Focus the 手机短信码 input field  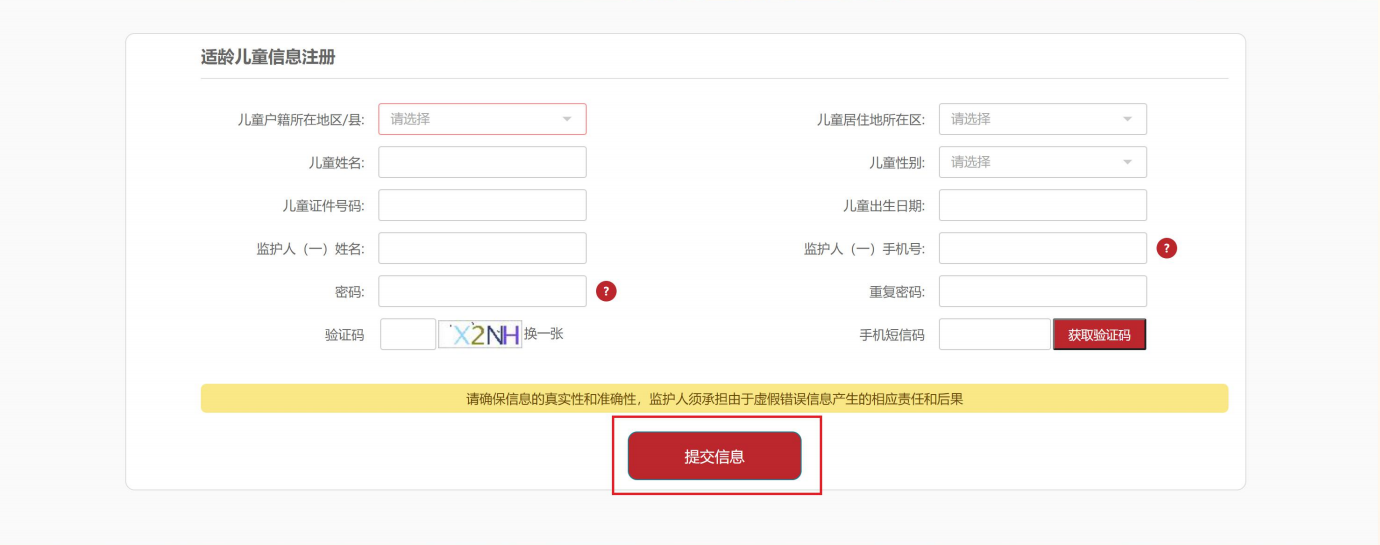(x=994, y=335)
